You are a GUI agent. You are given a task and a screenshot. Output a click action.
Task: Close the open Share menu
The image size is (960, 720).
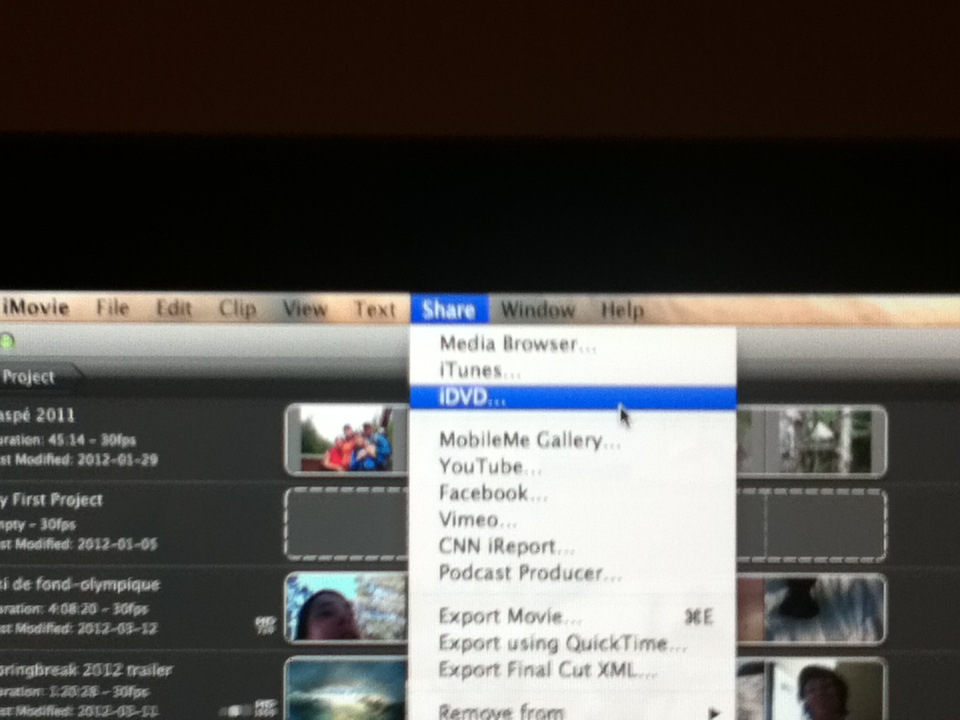(449, 310)
